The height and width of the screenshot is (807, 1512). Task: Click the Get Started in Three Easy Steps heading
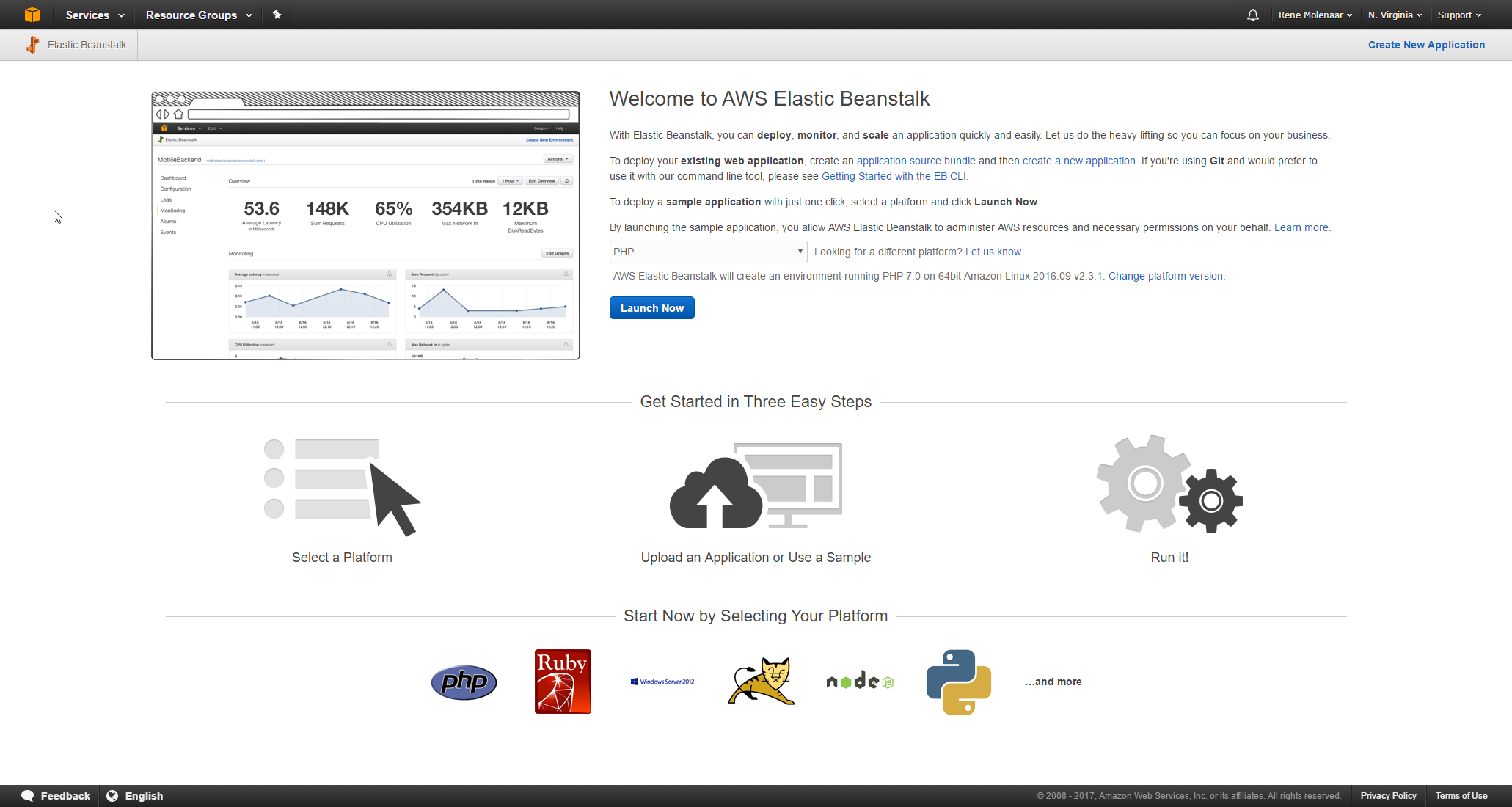[756, 402]
